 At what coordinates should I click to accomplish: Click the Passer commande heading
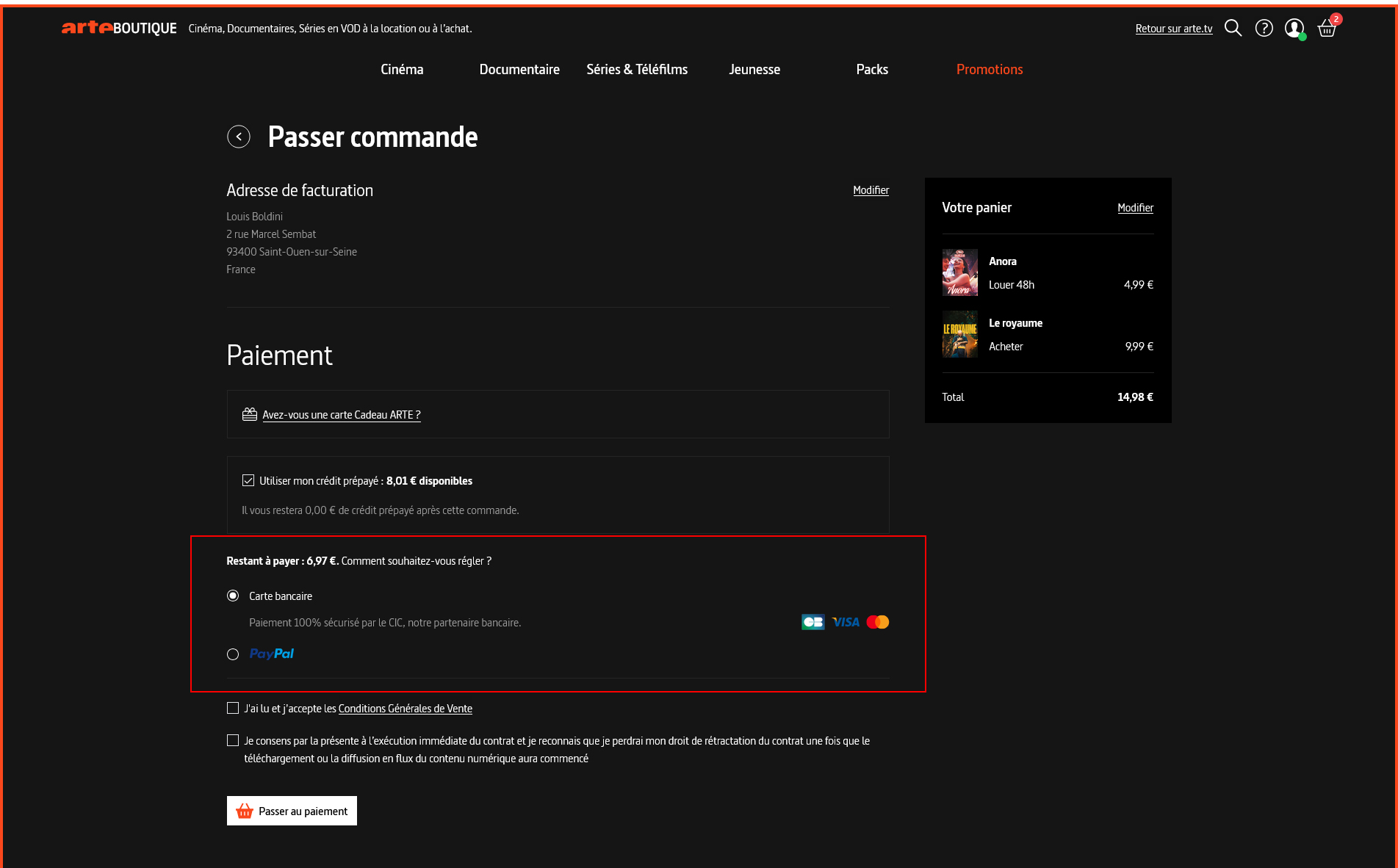(x=372, y=137)
